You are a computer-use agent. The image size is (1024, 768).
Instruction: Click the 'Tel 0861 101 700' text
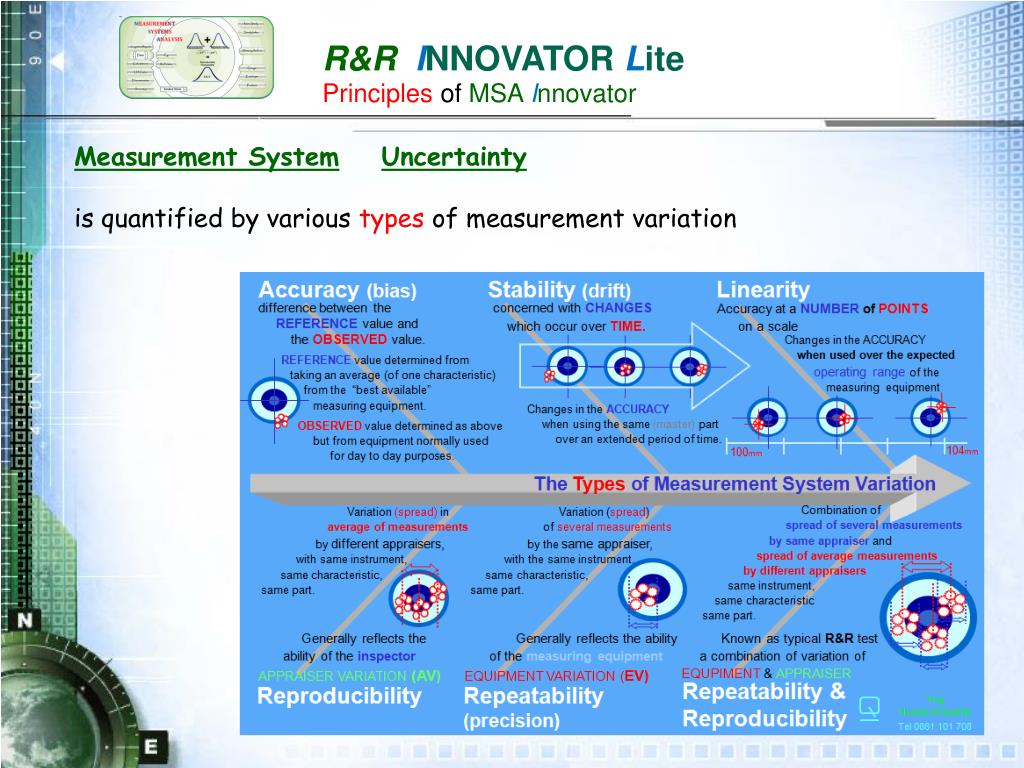tap(935, 726)
